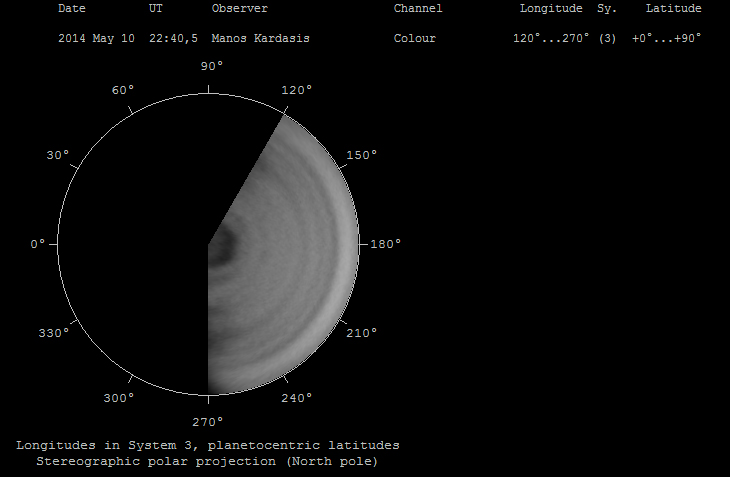Click the 'Colour' channel value

coord(414,38)
